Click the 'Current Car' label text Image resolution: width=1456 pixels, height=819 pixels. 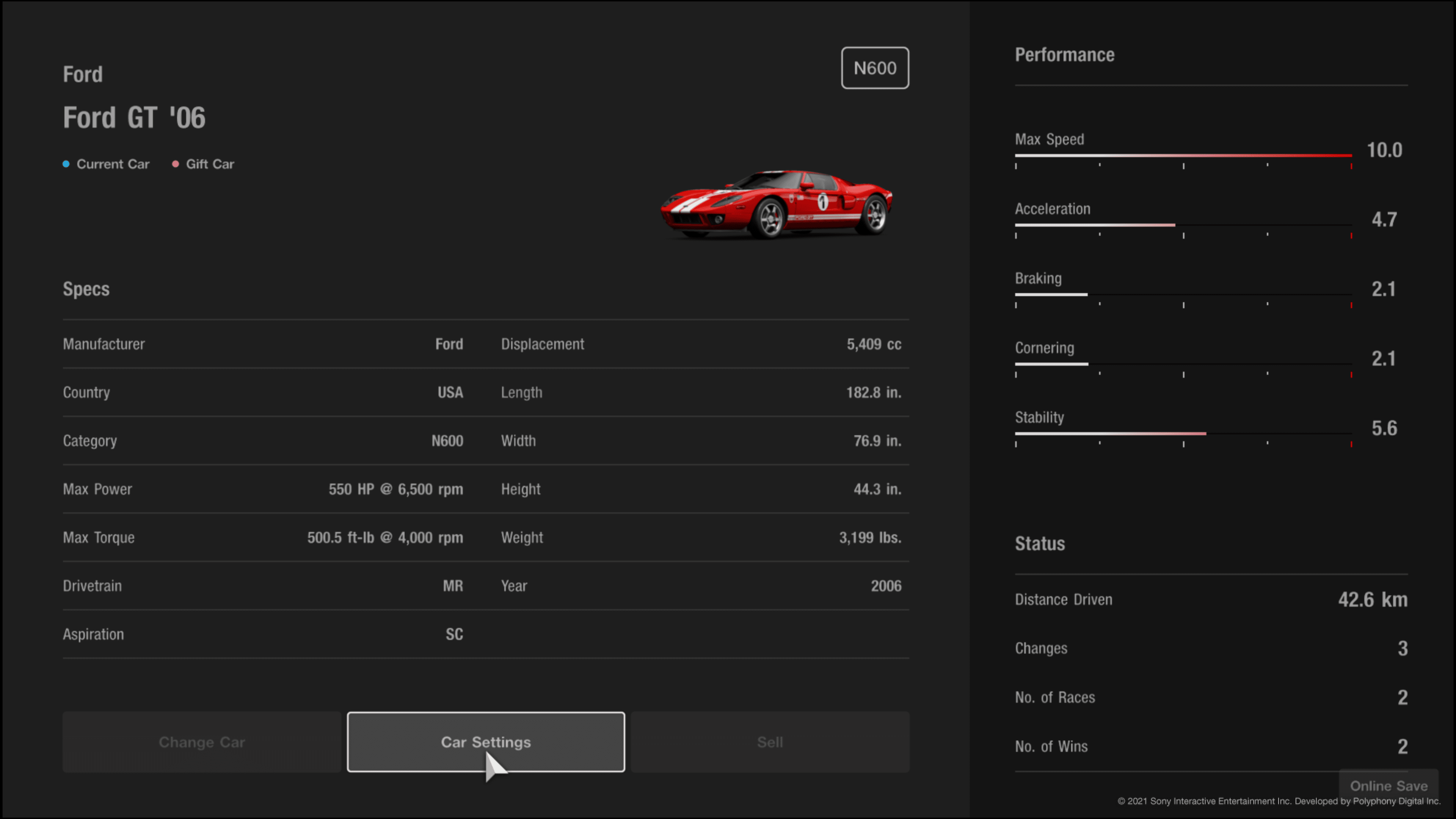coord(113,164)
